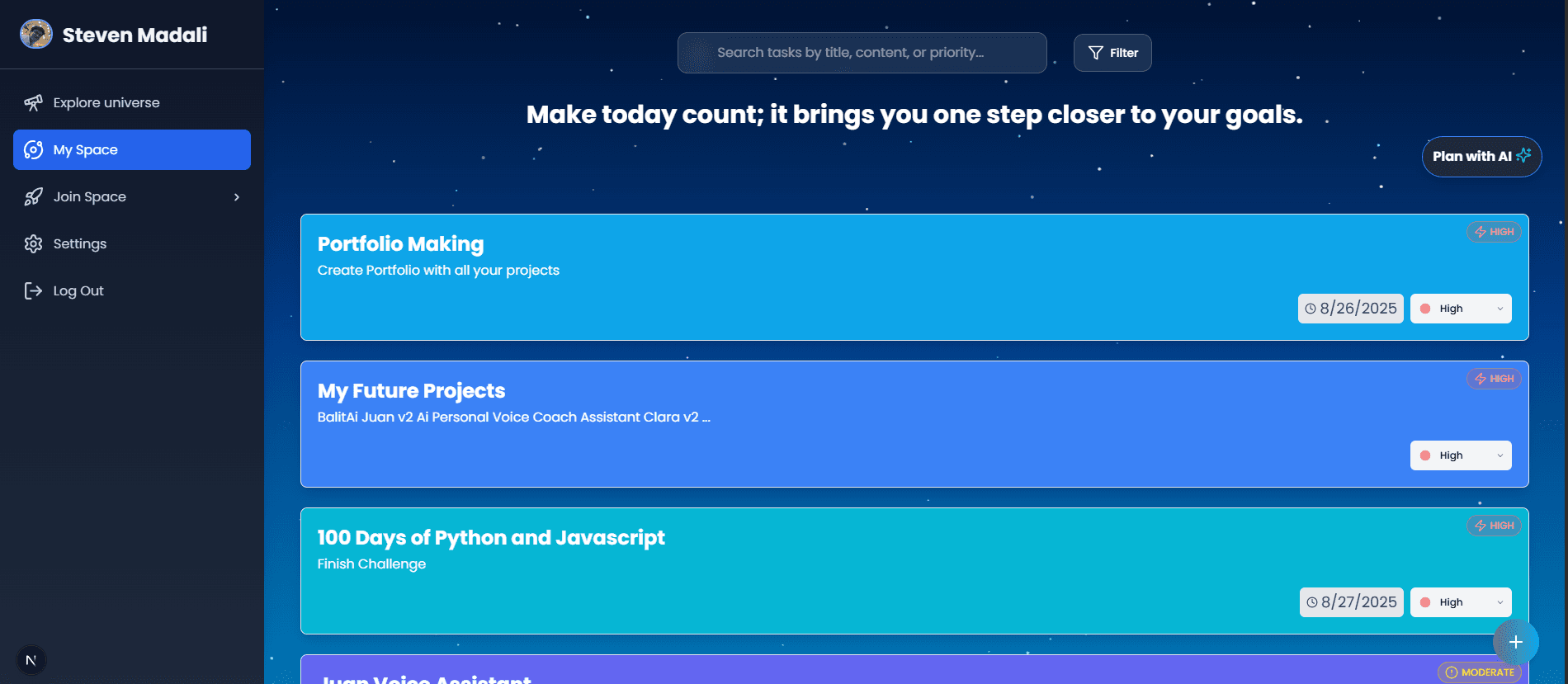Click the Settings gear icon
The image size is (1568, 684).
33,244
